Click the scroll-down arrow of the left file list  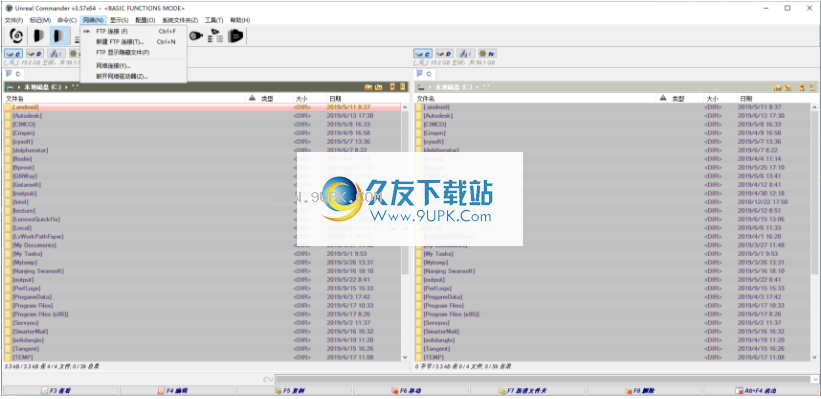(x=404, y=357)
